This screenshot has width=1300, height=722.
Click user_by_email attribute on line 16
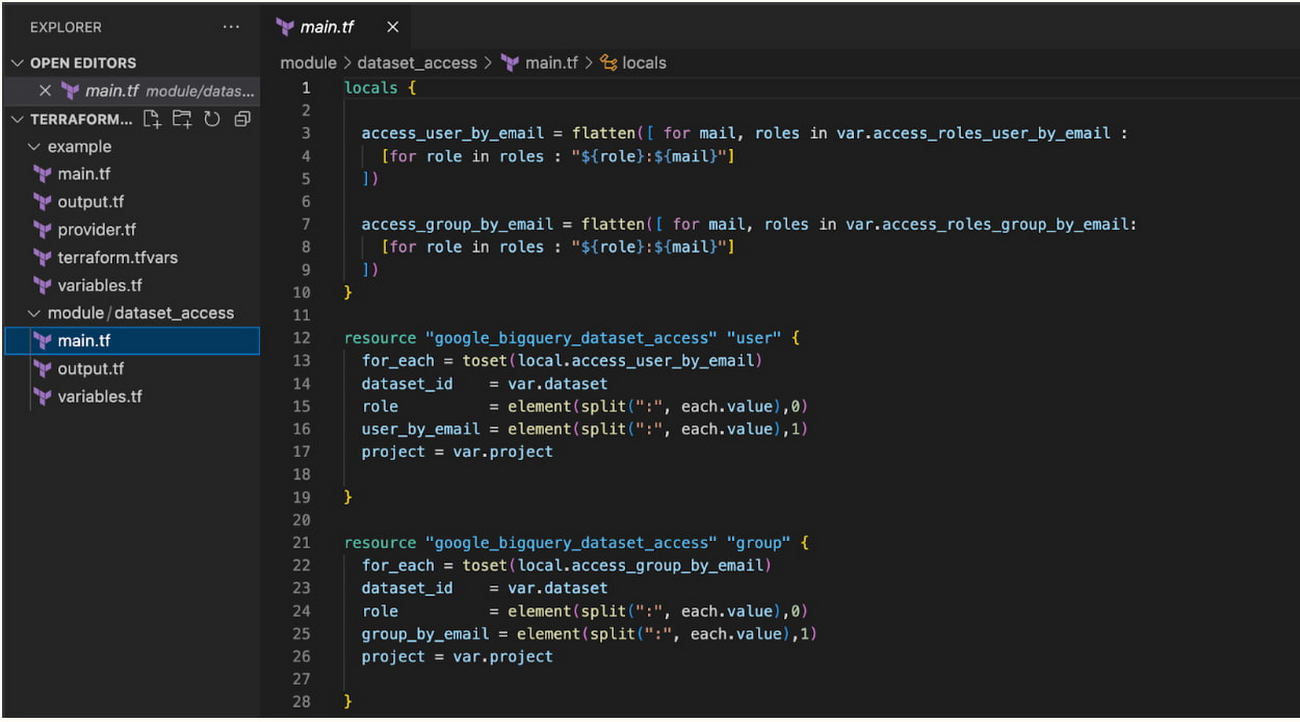pos(421,429)
